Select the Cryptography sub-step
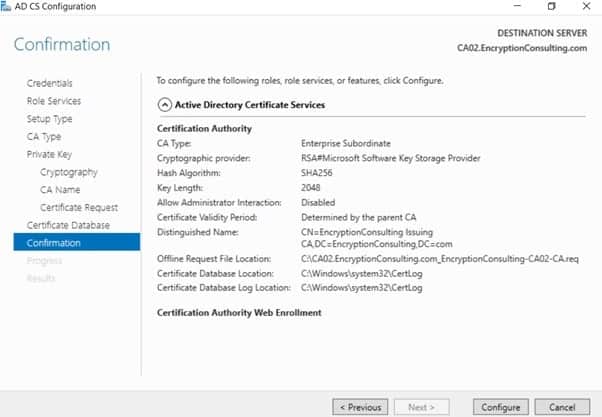 69,172
